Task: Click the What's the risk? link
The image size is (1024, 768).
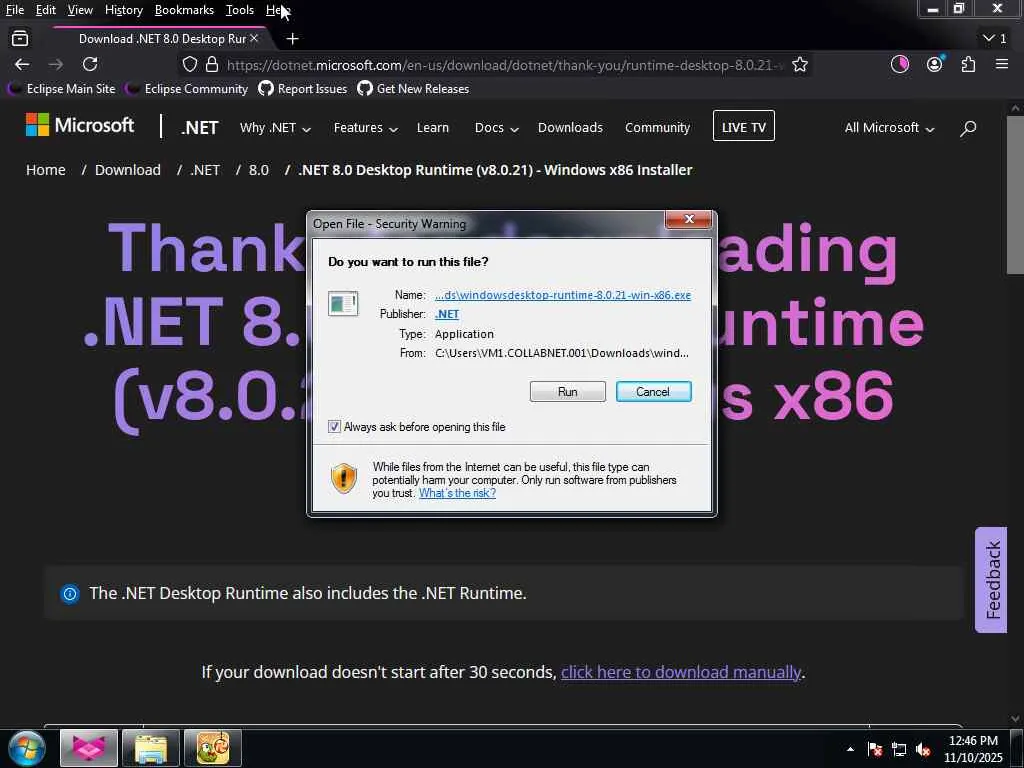Action: point(457,493)
